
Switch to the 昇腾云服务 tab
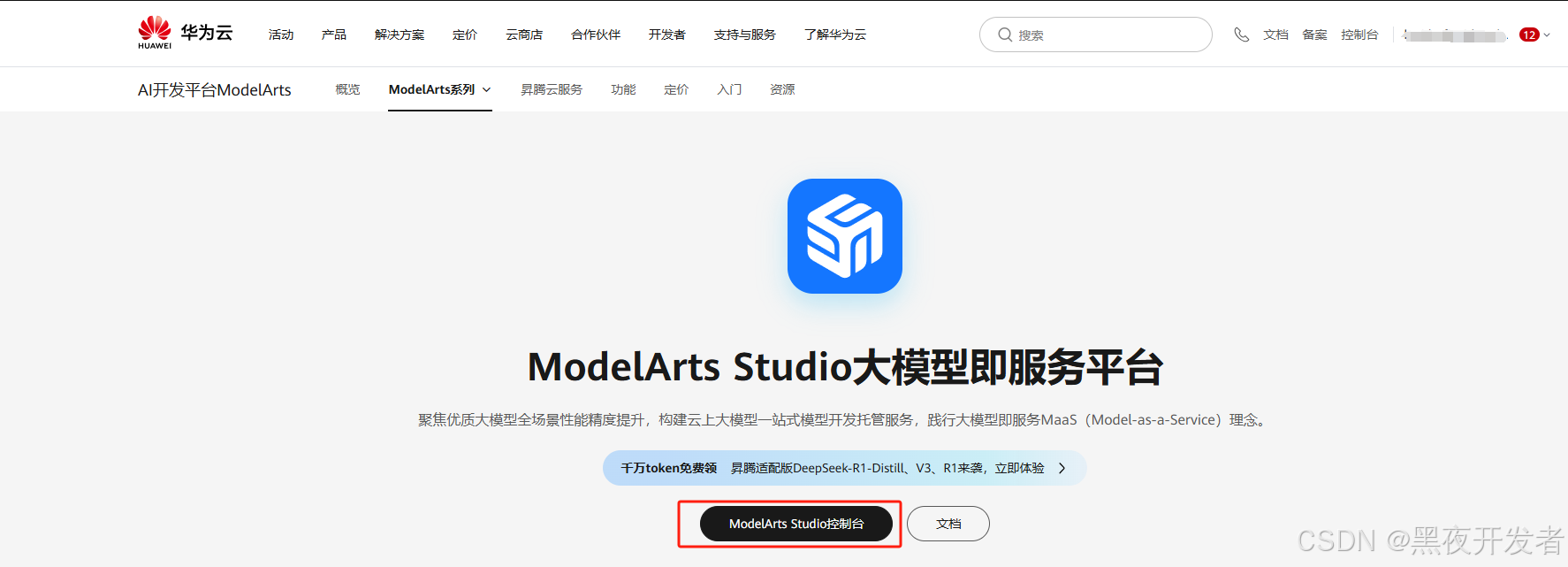(552, 89)
